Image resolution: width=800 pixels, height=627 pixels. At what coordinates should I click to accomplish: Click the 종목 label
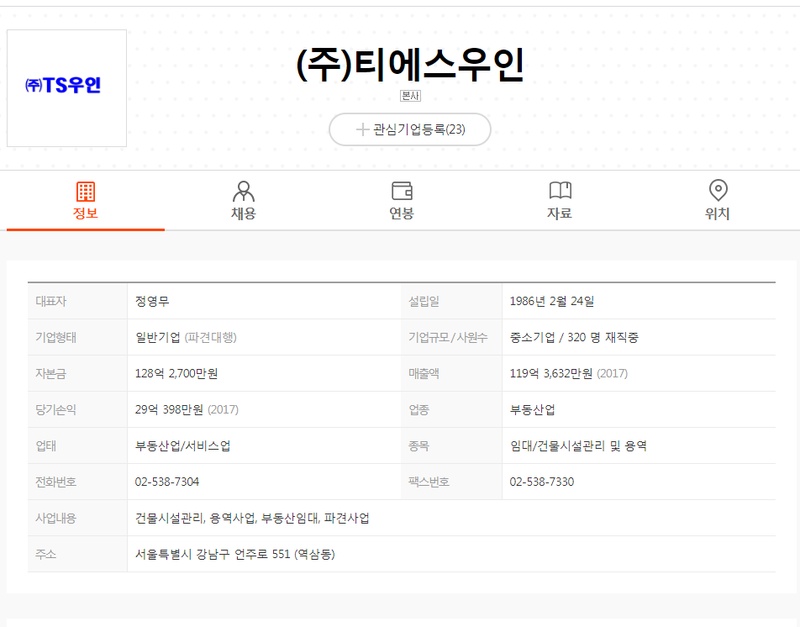click(x=418, y=446)
